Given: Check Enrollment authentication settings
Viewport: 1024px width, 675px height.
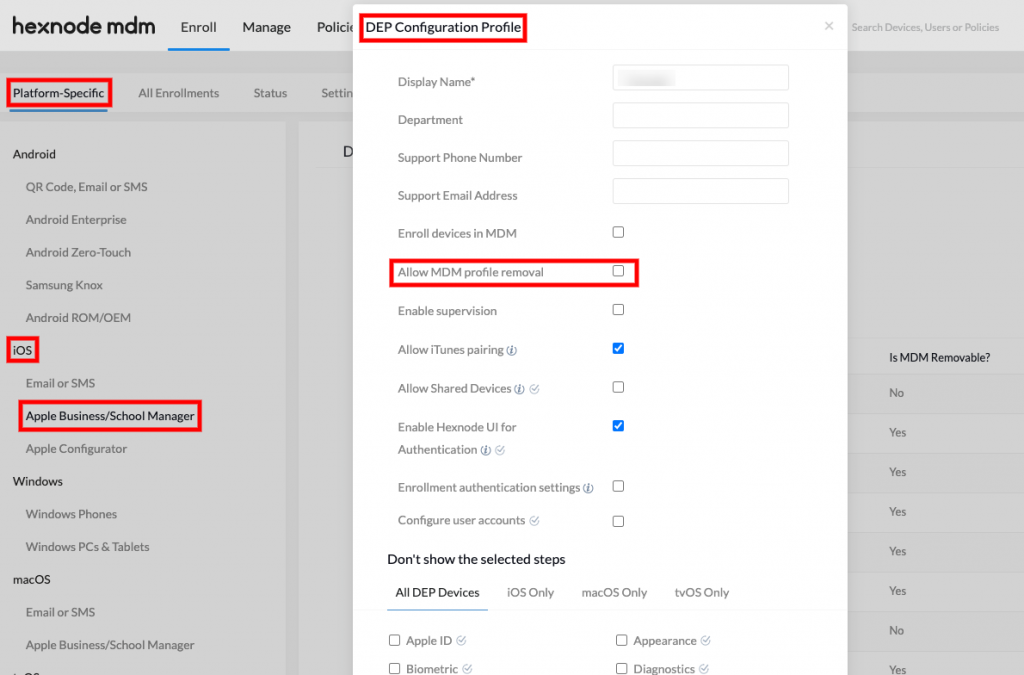Looking at the screenshot, I should click(618, 486).
